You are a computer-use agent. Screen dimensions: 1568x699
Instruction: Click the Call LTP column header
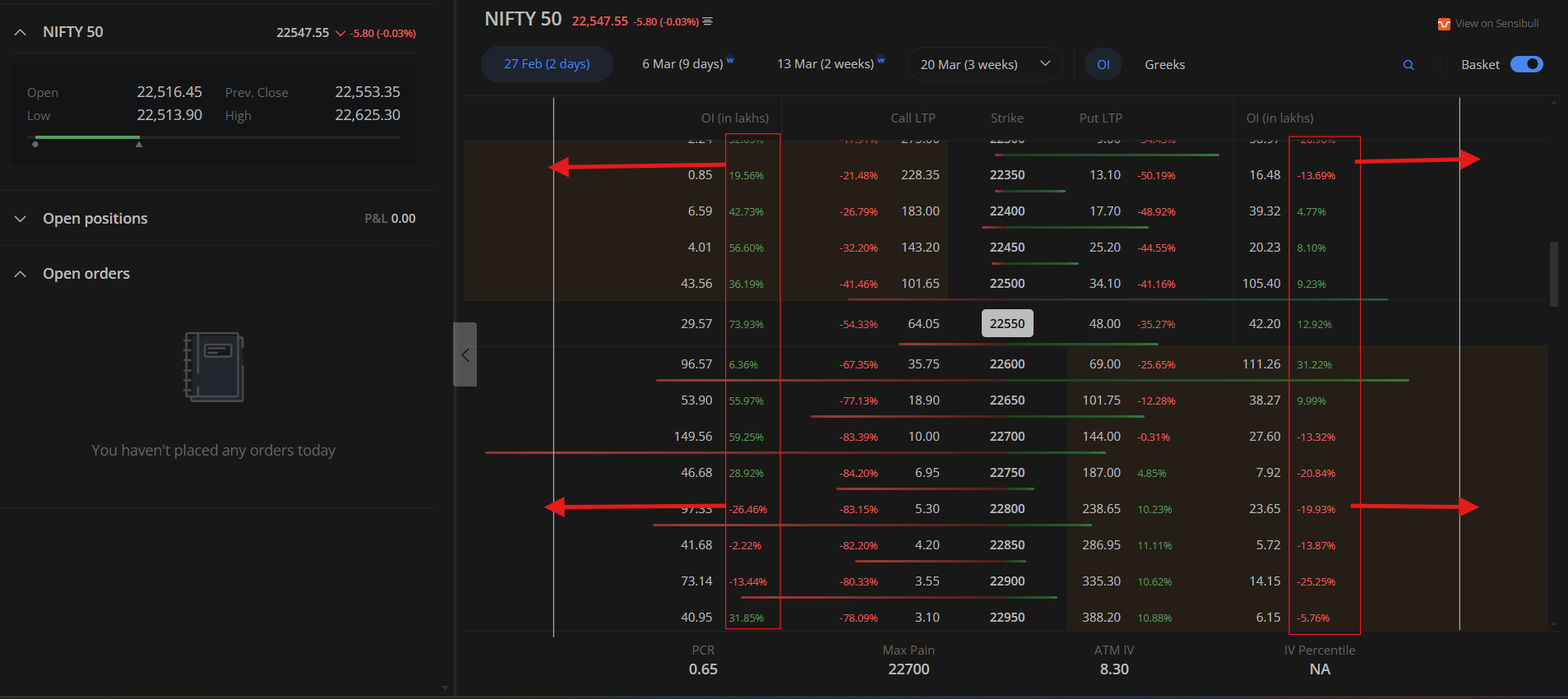(913, 118)
